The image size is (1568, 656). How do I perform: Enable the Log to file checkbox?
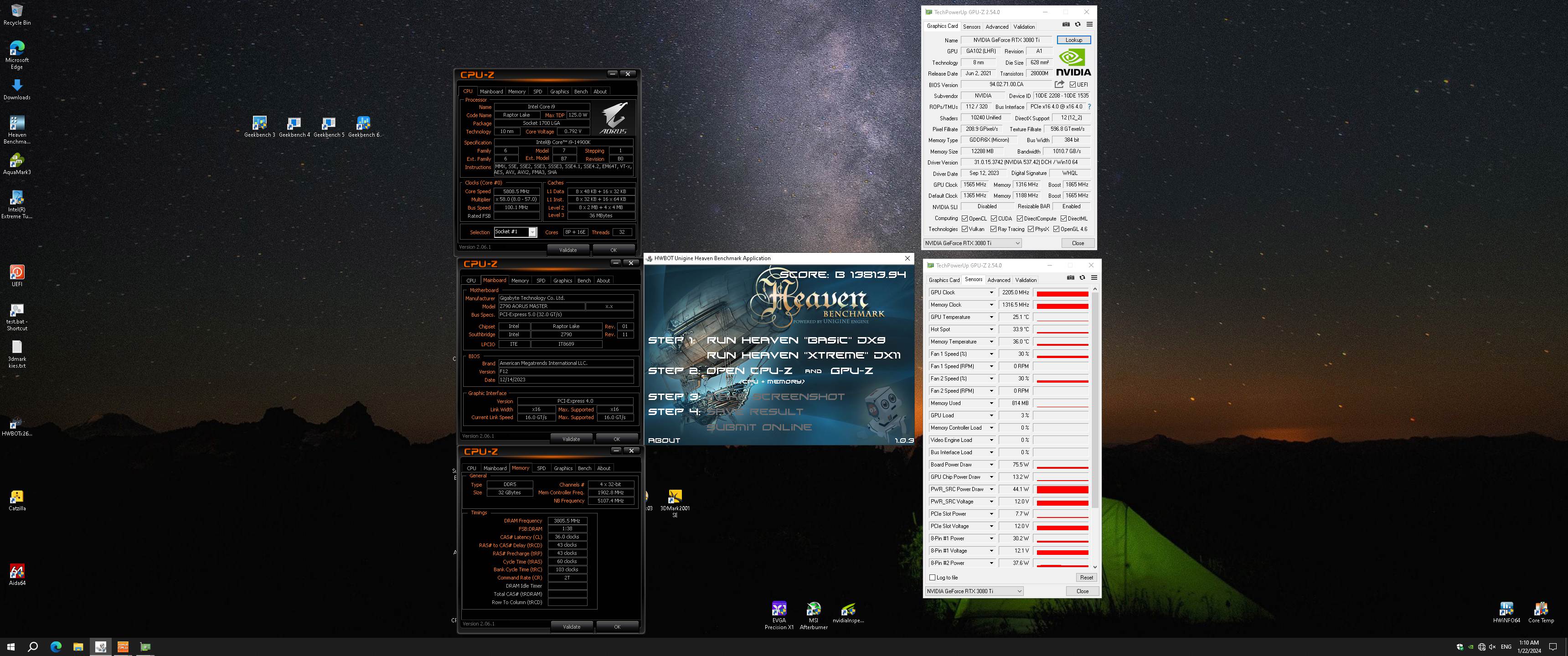[x=933, y=578]
